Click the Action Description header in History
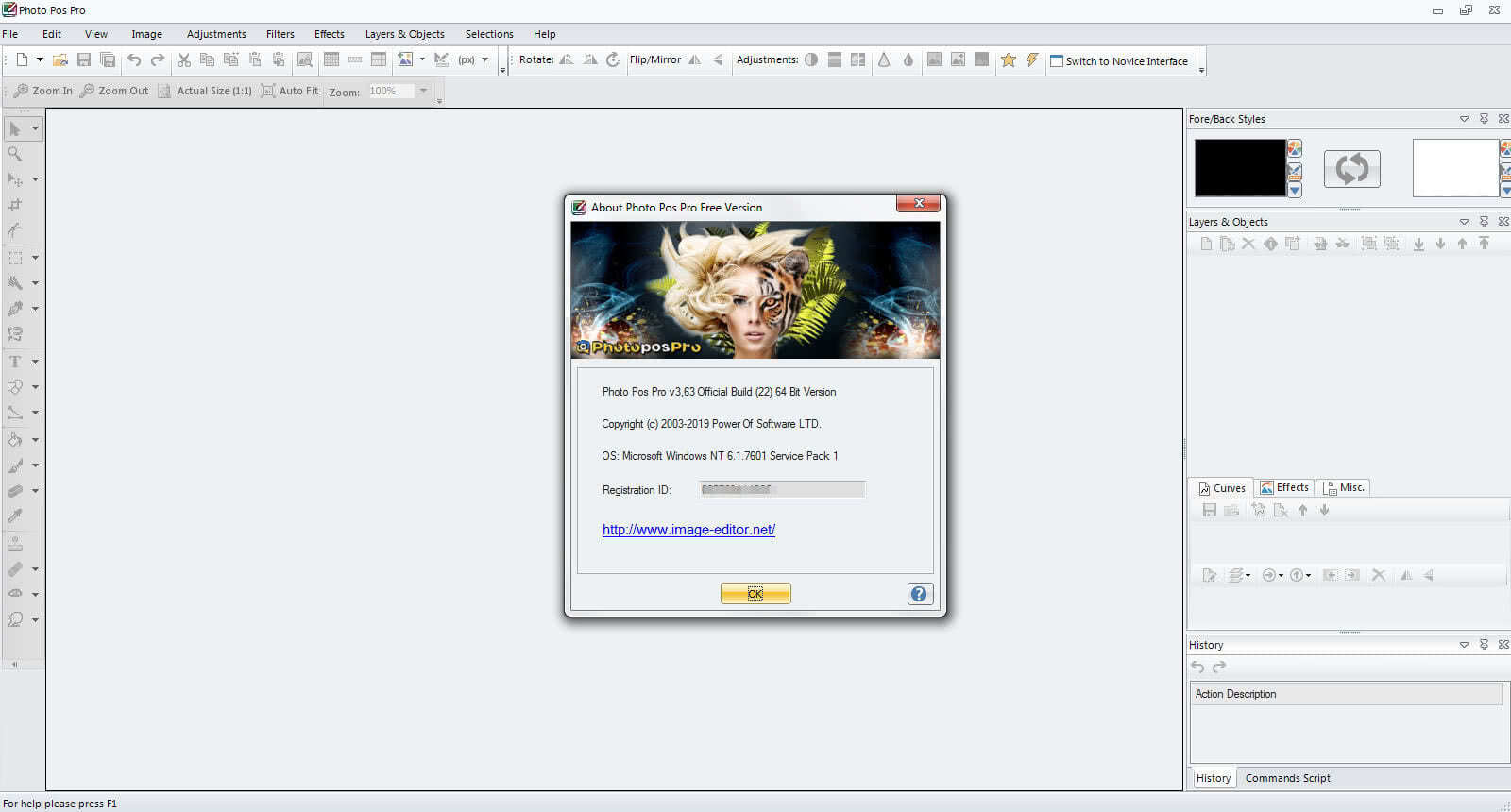This screenshot has width=1511, height=812. (1346, 694)
